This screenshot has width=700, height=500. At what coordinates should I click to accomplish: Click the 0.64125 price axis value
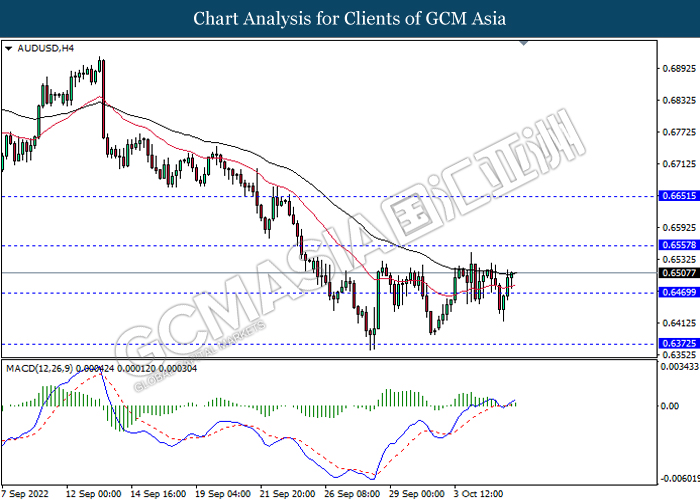[679, 323]
